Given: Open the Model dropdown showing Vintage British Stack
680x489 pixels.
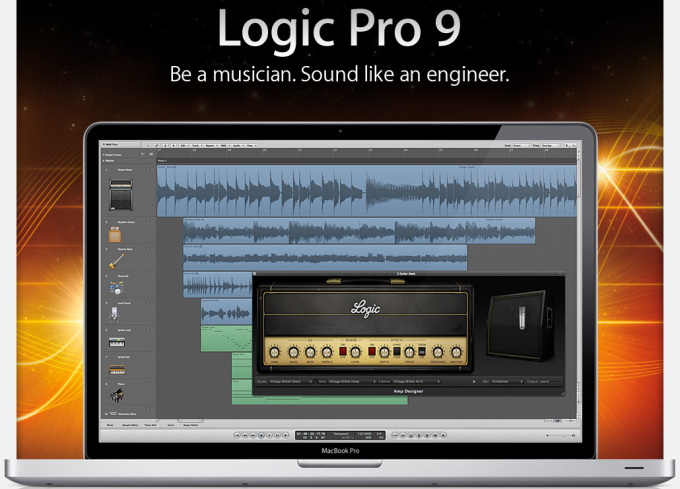Looking at the screenshot, I should click(x=291, y=381).
